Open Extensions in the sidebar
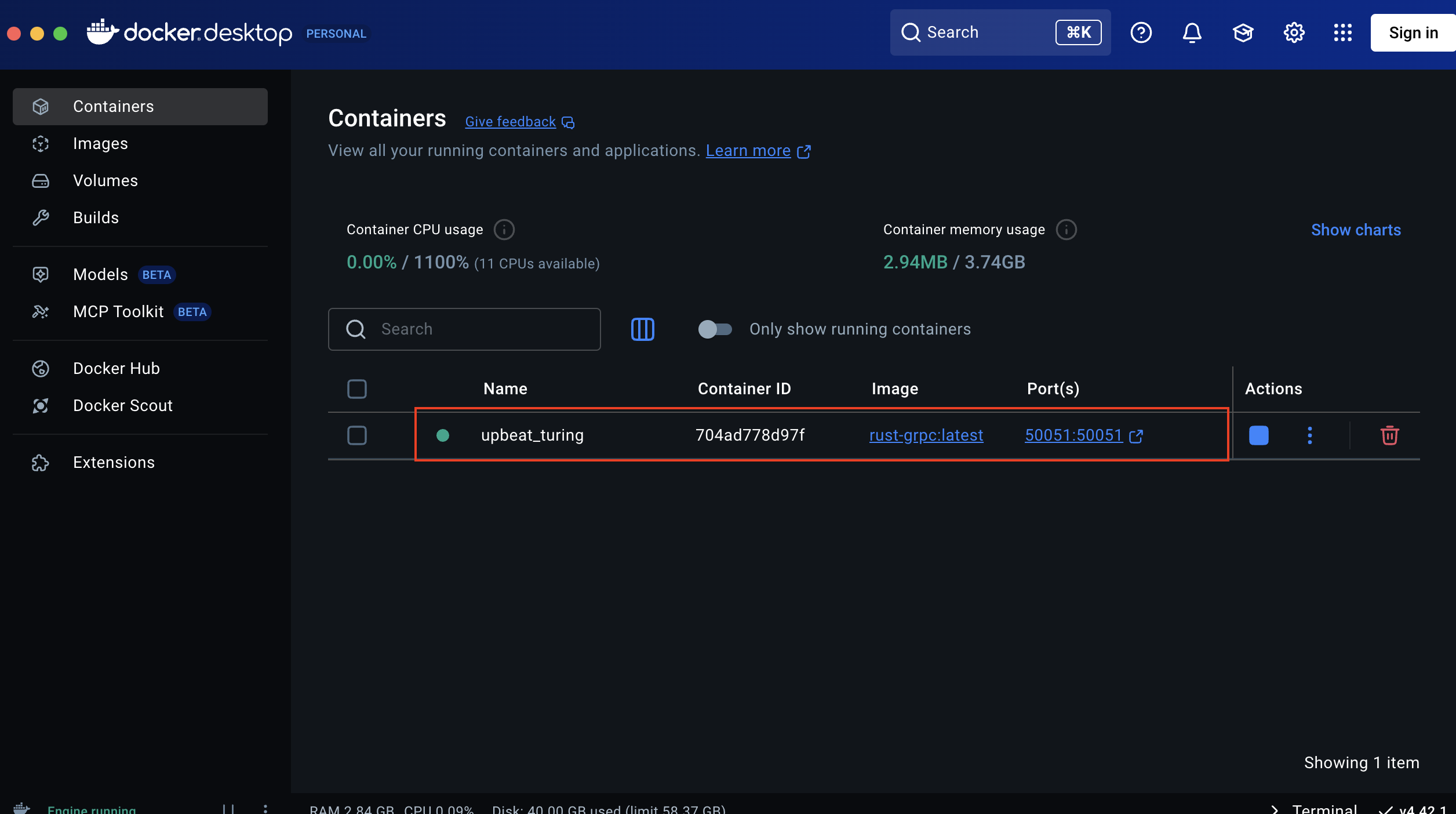Viewport: 1456px width, 814px height. 140,463
